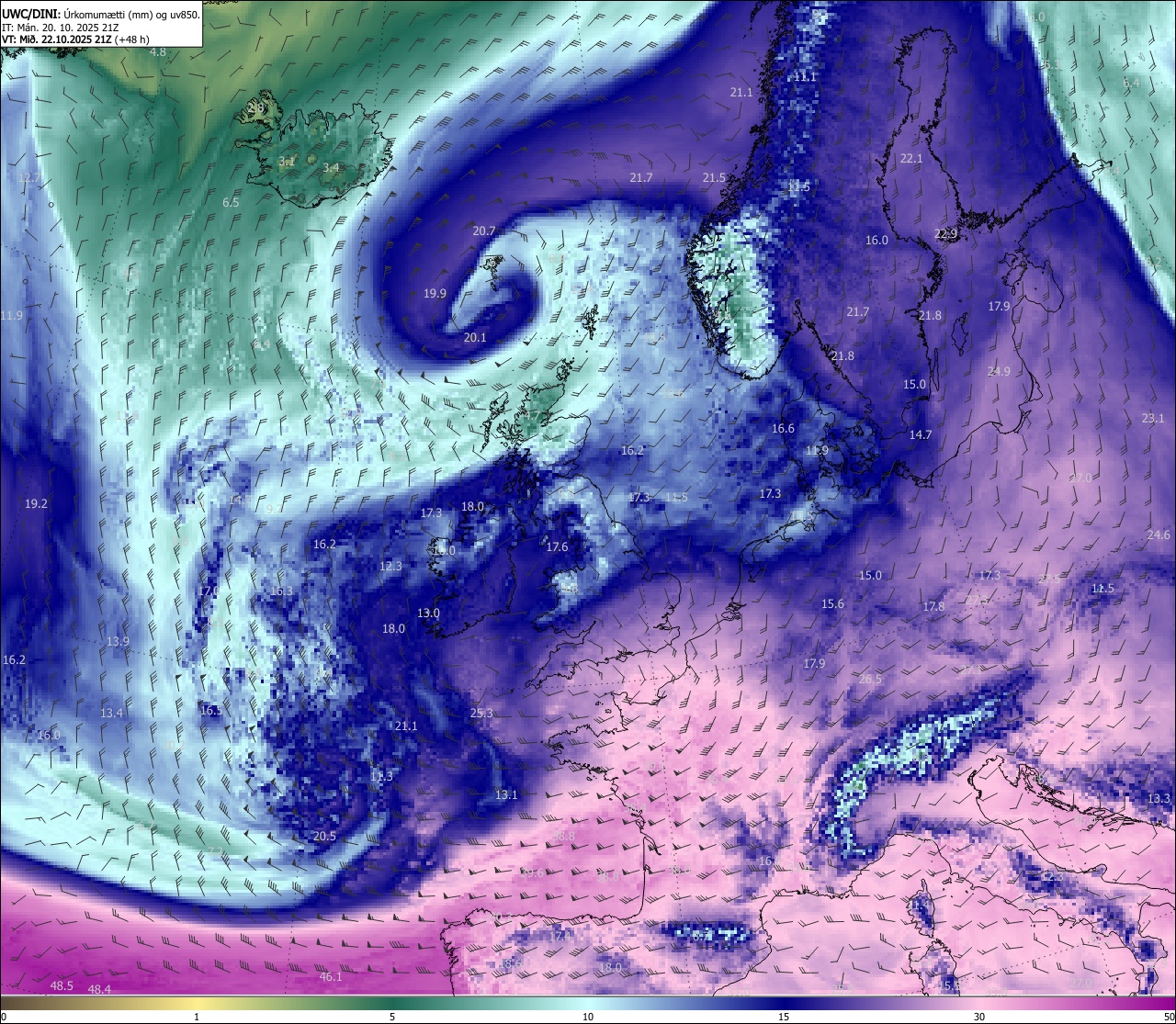This screenshot has height=1024, width=1176.
Task: Click the colour scale label '1'
Action: click(197, 1017)
